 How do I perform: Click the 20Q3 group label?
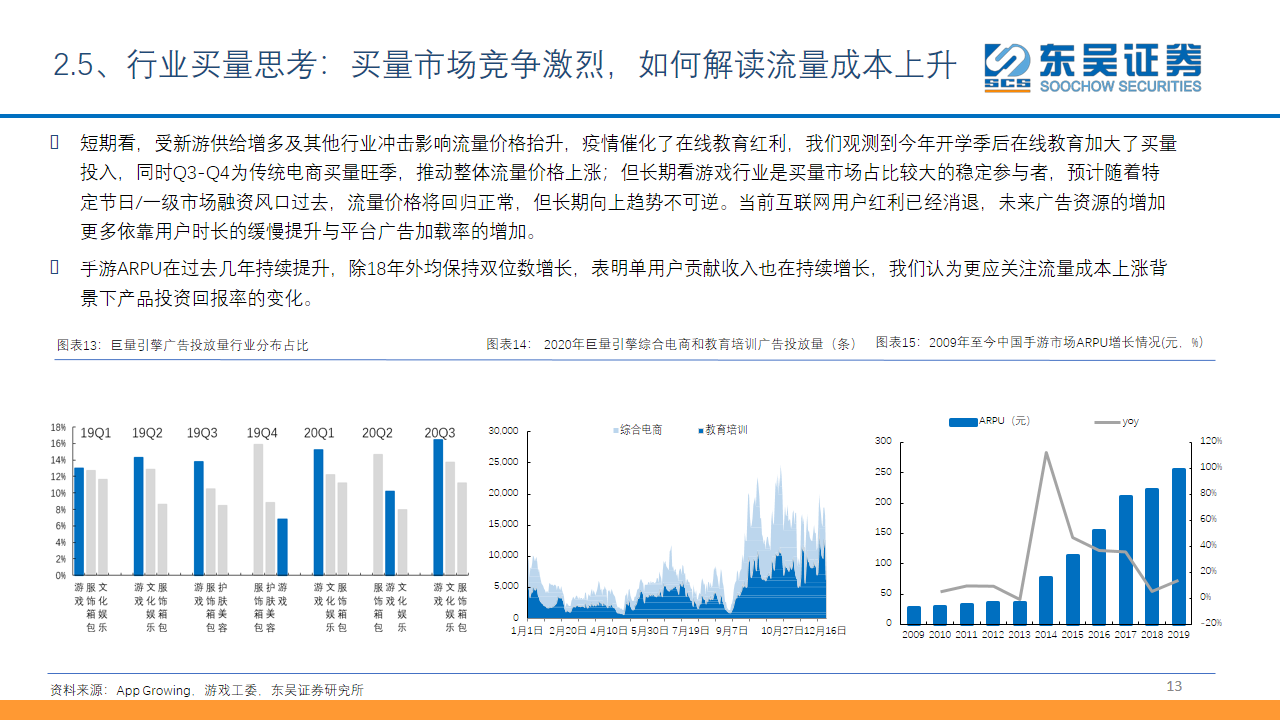pos(439,433)
